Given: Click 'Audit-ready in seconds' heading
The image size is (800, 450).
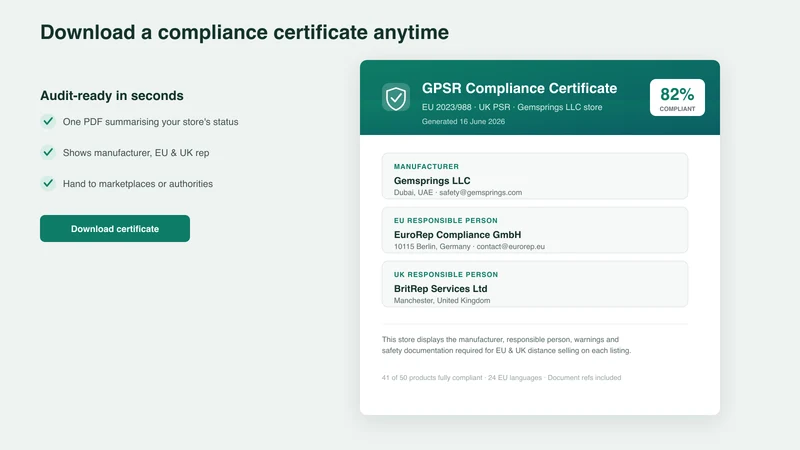Looking at the screenshot, I should pos(112,95).
